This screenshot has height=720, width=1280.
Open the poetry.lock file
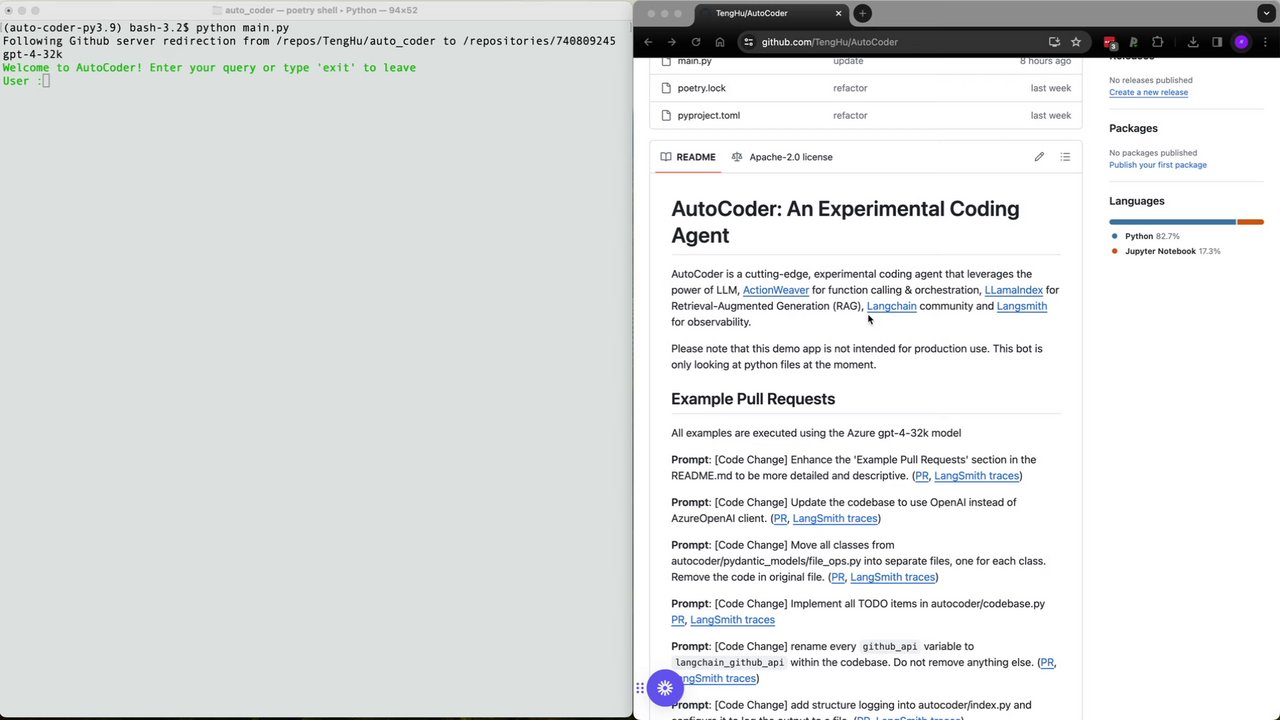click(x=701, y=88)
